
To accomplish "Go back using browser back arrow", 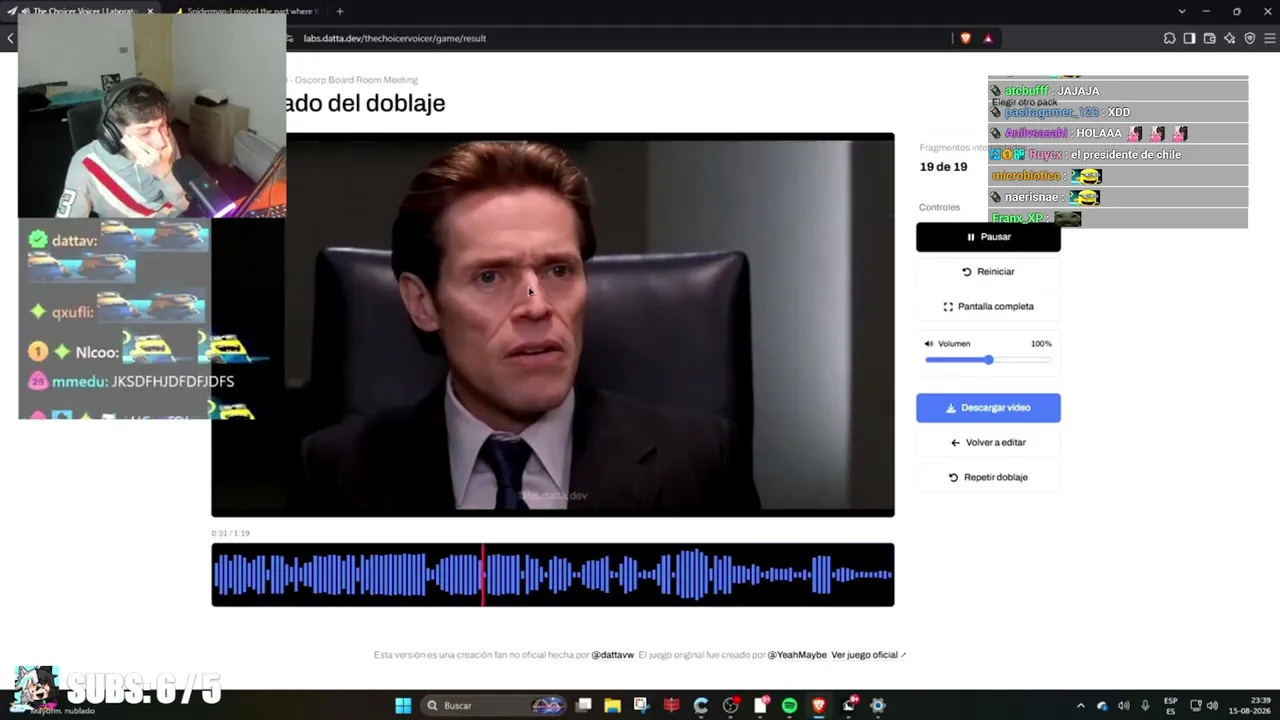I will pyautogui.click(x=10, y=38).
